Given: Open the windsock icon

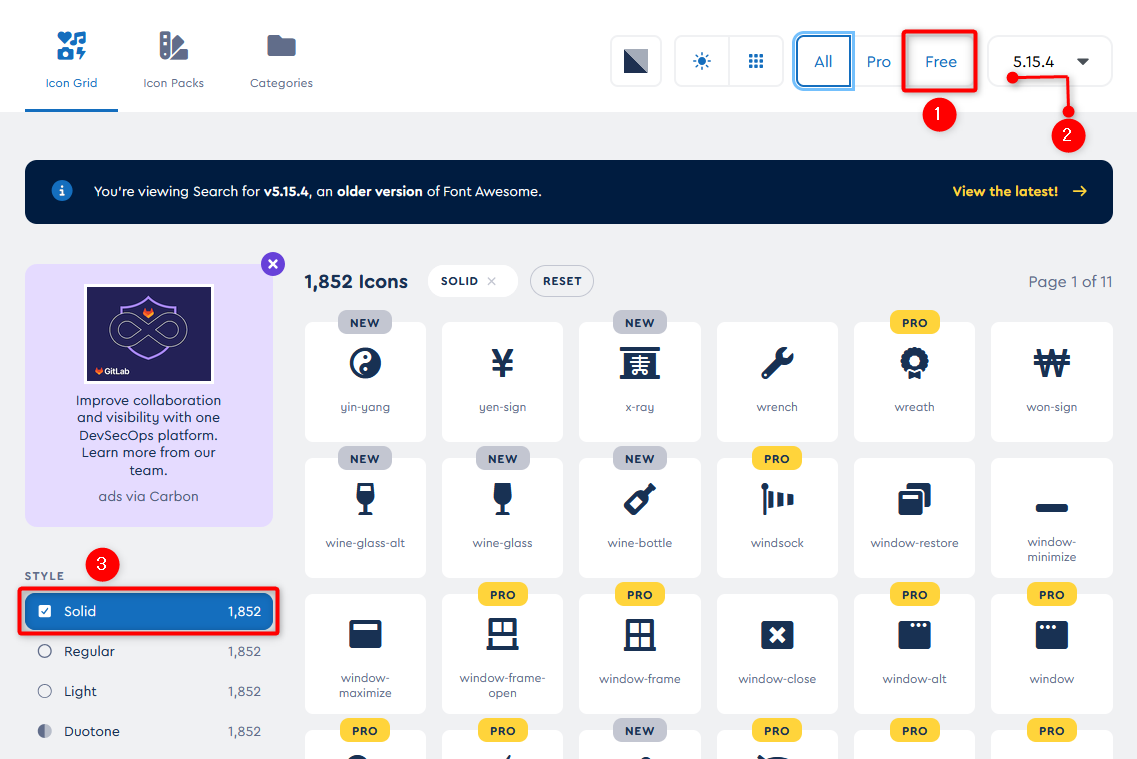Looking at the screenshot, I should (777, 518).
